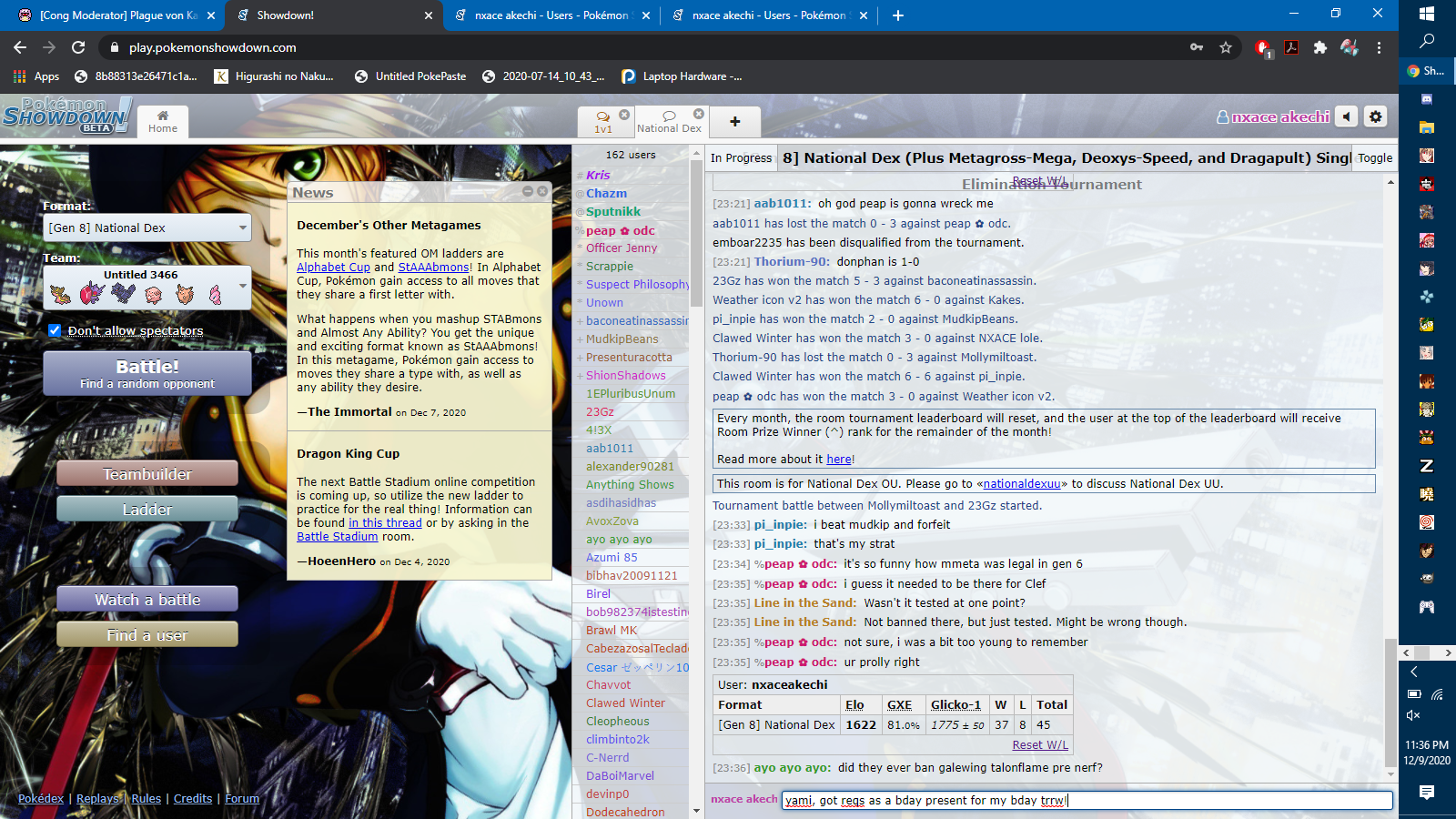Open the AdBlock extension icon
The width and height of the screenshot is (1456, 819).
(x=1263, y=47)
